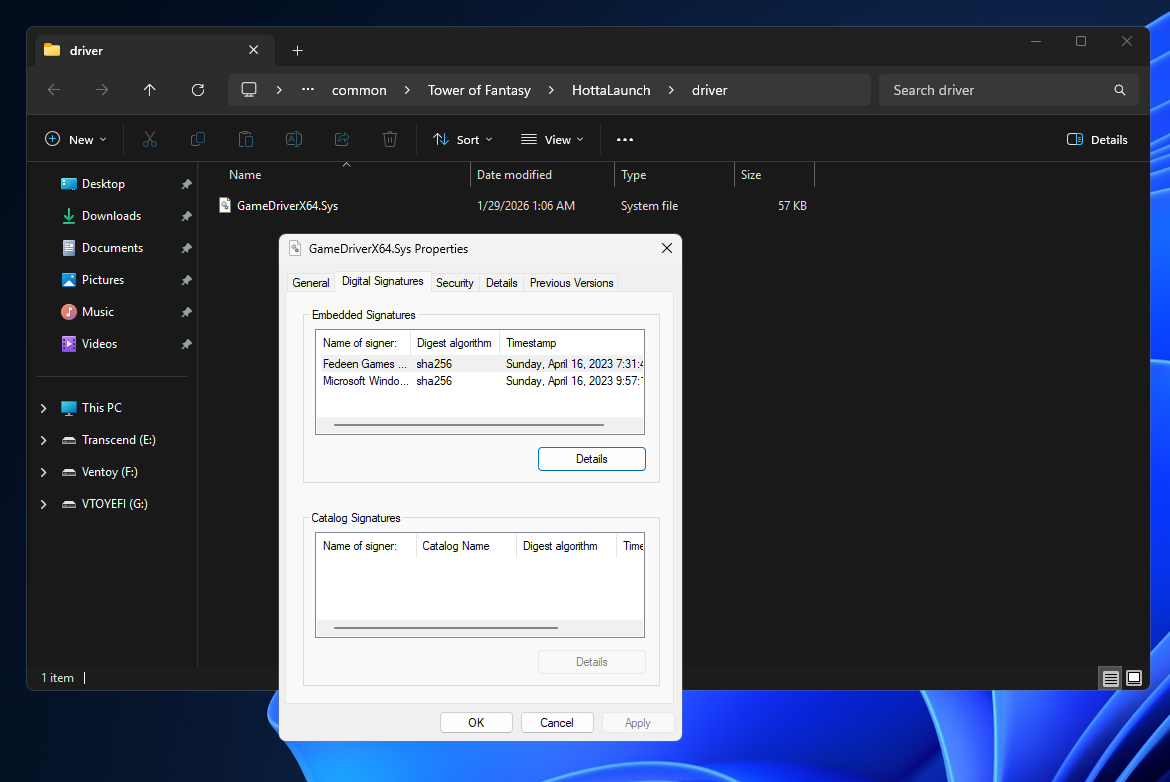Expand This PC in the sidebar

(42, 408)
